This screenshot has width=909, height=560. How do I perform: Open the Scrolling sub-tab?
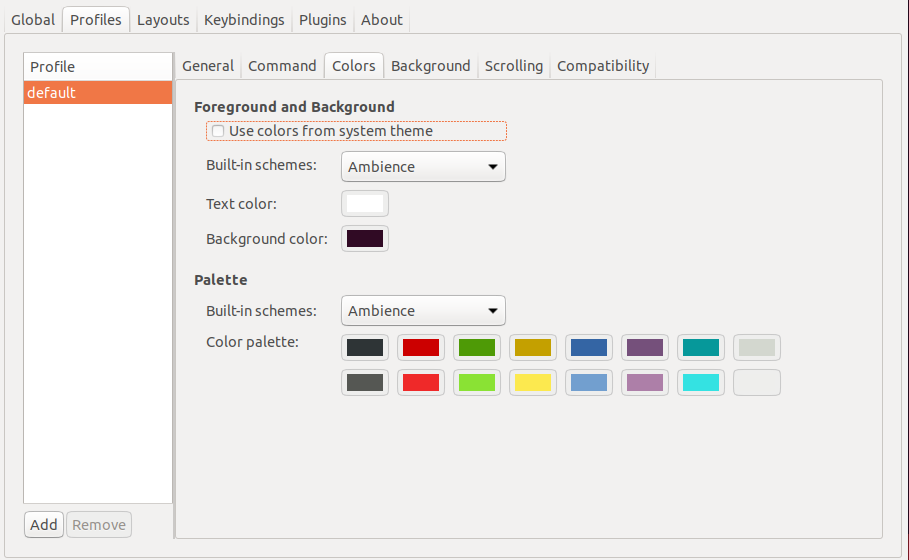tap(514, 66)
